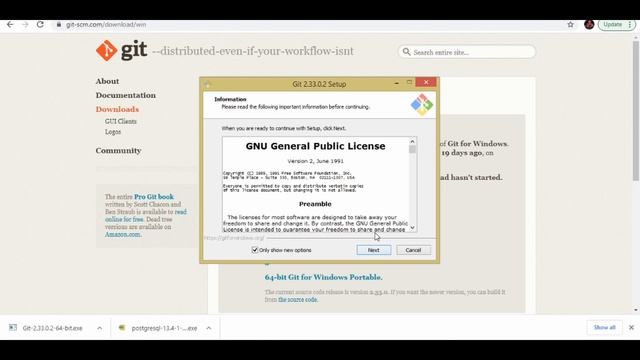The width and height of the screenshot is (640, 360).
Task: Click the browser forward arrow
Action: pyautogui.click(x=25, y=24)
